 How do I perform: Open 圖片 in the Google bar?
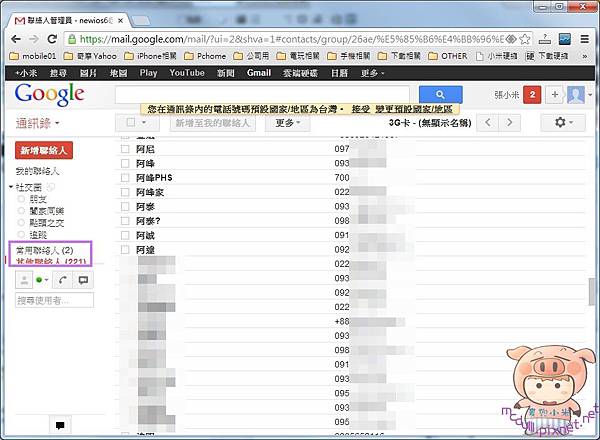click(88, 73)
